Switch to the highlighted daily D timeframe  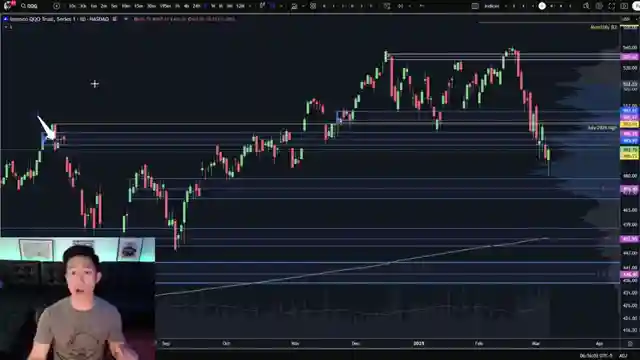pos(205,6)
